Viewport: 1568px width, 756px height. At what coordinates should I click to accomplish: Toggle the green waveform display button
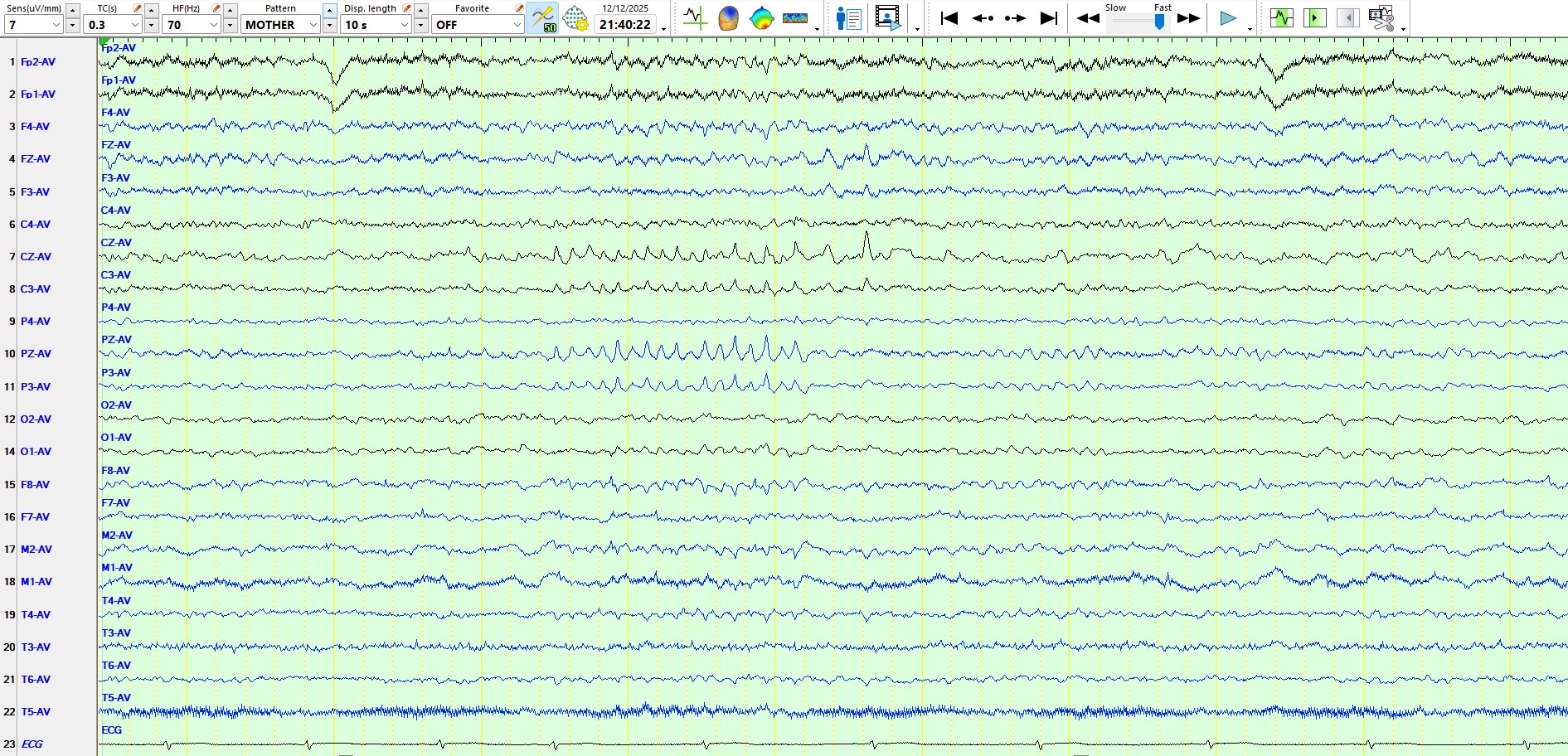1281,18
